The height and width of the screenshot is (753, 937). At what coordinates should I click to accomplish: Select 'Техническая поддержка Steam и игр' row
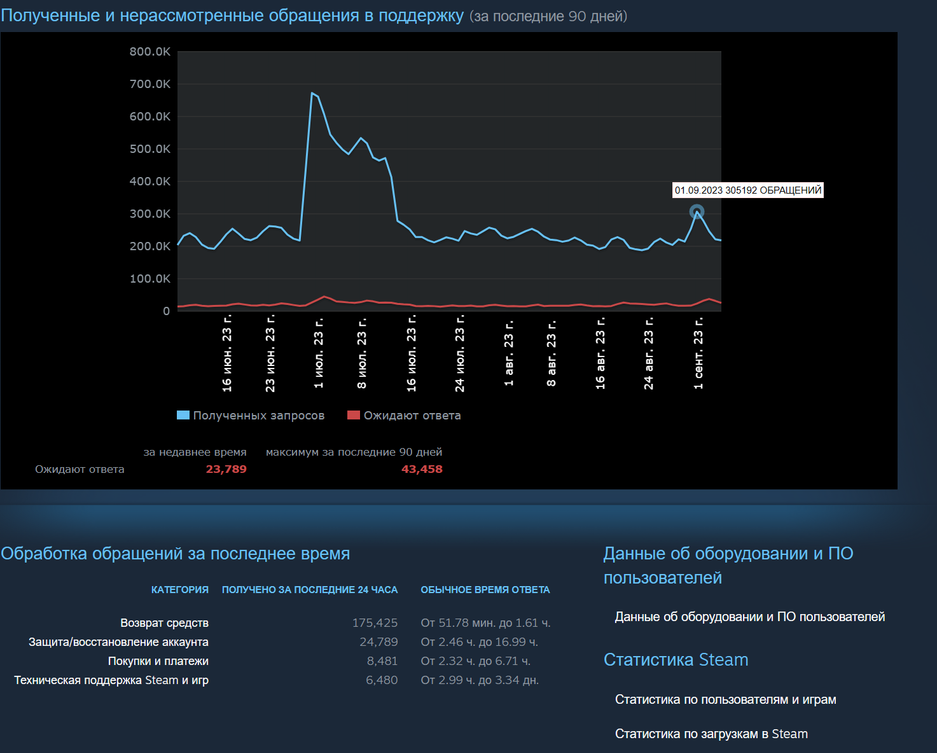(x=111, y=680)
